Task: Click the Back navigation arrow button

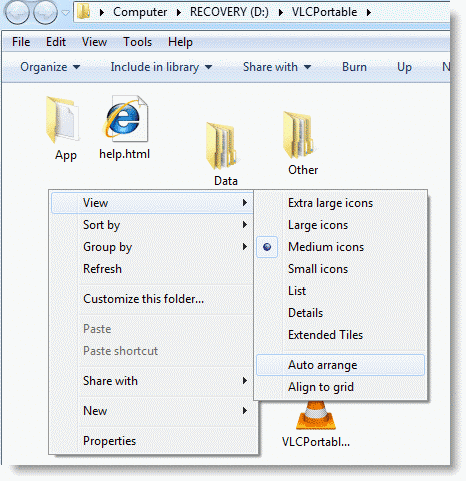Action: click(x=17, y=13)
